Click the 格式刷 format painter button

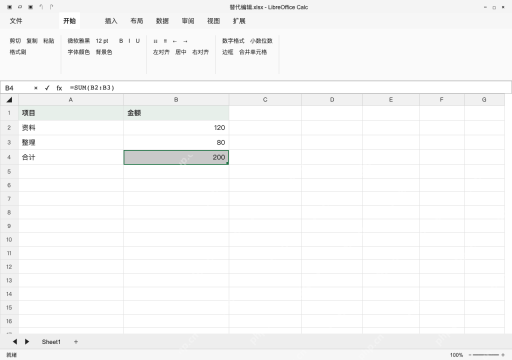(18, 52)
